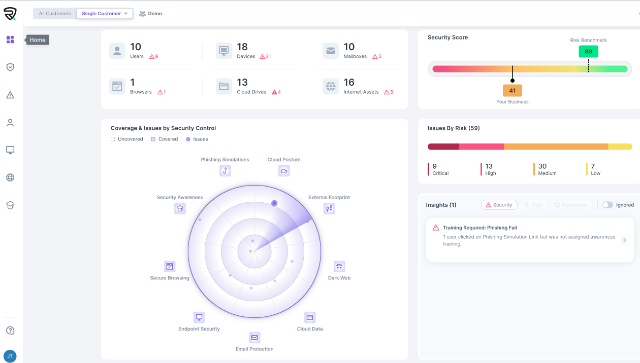Open the JT user avatar
The height and width of the screenshot is (363, 640).
[10, 356]
